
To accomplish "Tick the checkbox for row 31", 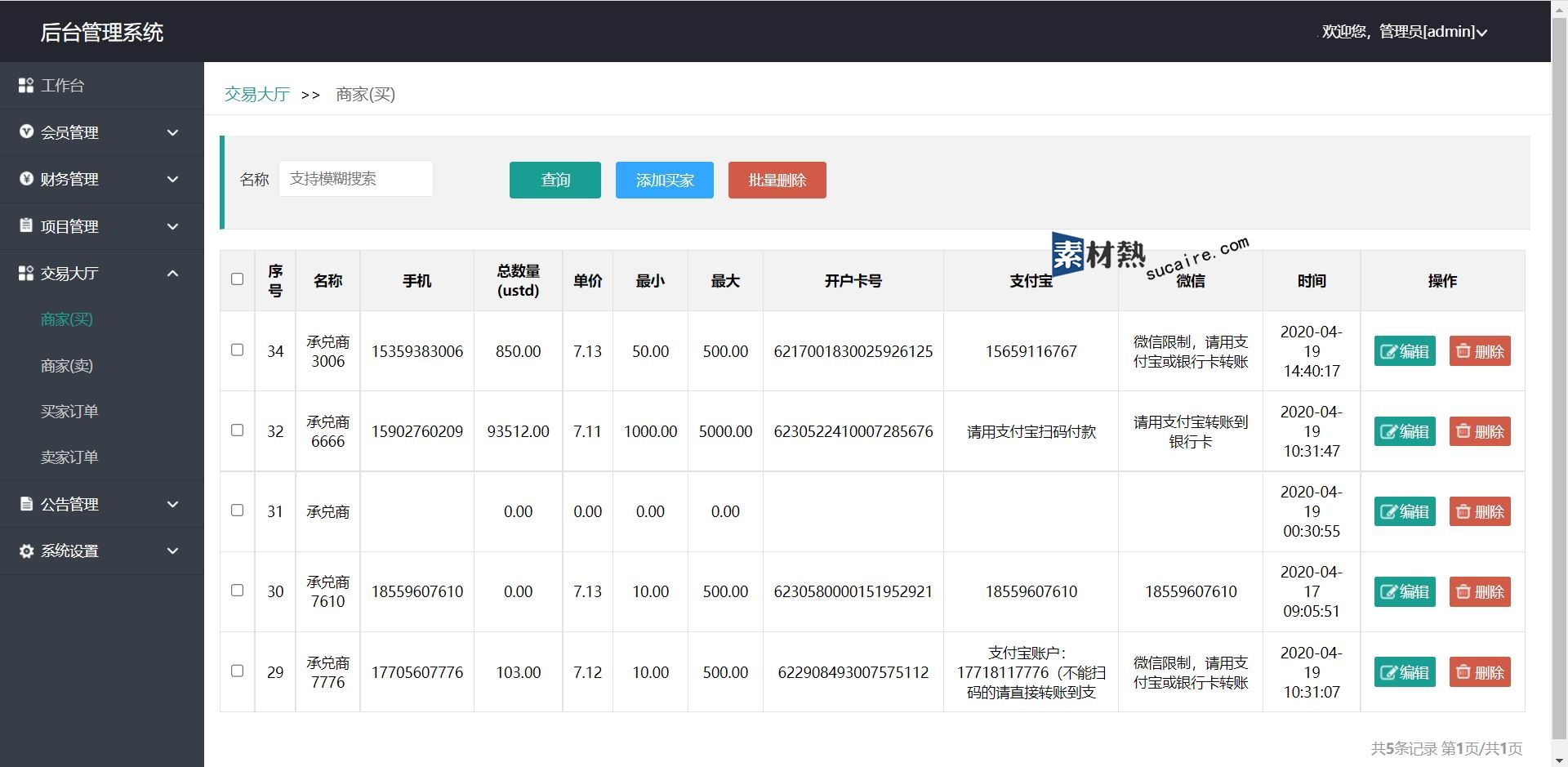I will (238, 510).
